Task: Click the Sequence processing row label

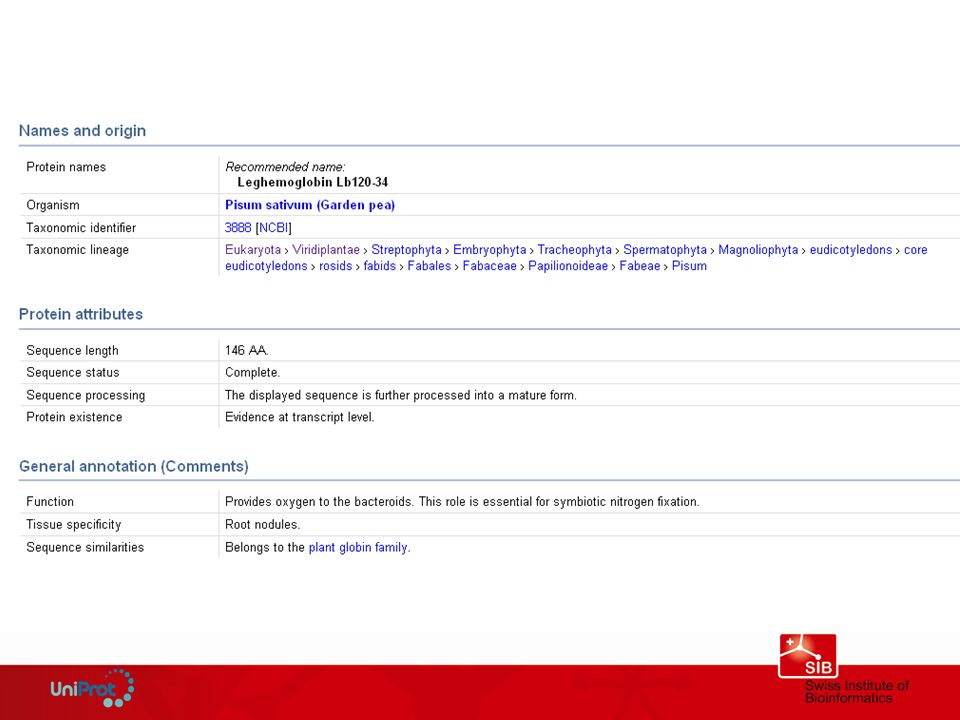Action: (86, 395)
